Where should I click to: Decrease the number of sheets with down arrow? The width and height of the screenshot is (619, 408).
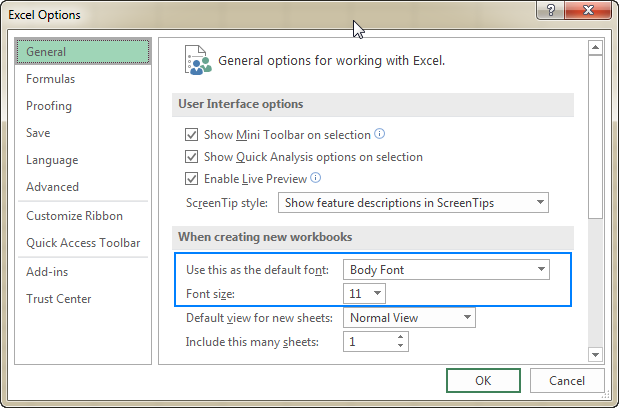point(400,346)
